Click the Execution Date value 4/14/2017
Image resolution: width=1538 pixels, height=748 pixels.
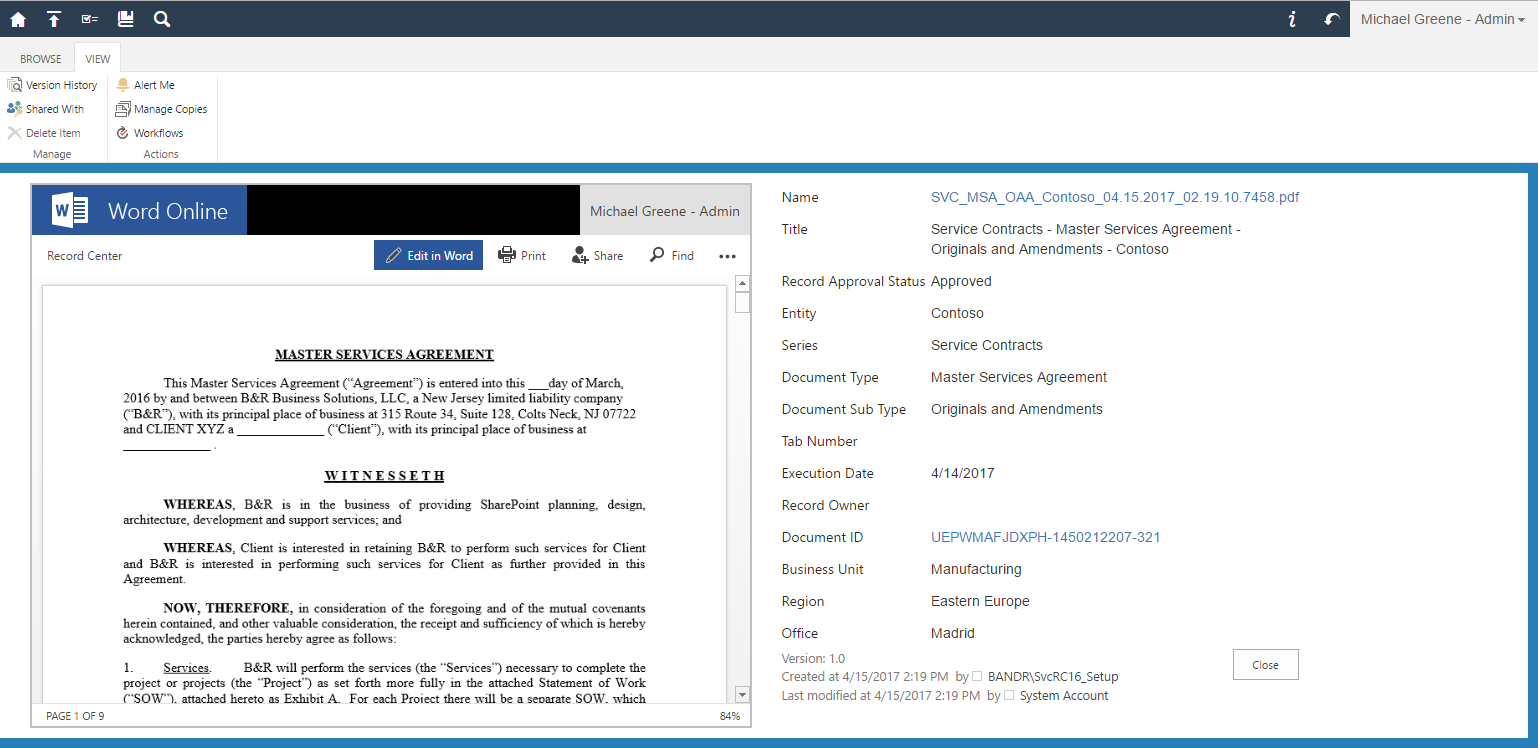tap(963, 473)
